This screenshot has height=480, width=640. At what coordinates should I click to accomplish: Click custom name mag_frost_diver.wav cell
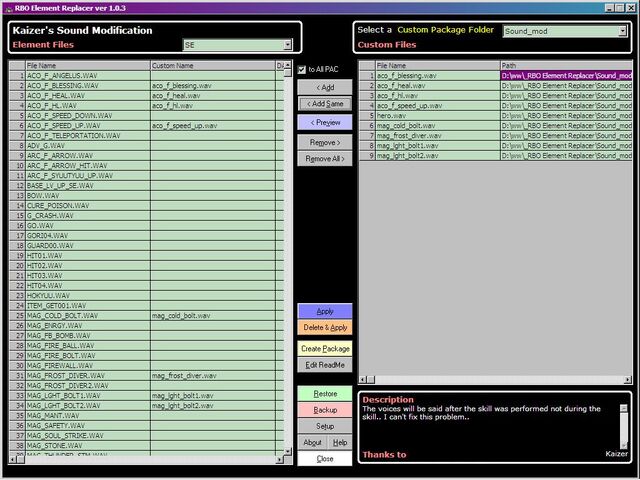point(213,376)
